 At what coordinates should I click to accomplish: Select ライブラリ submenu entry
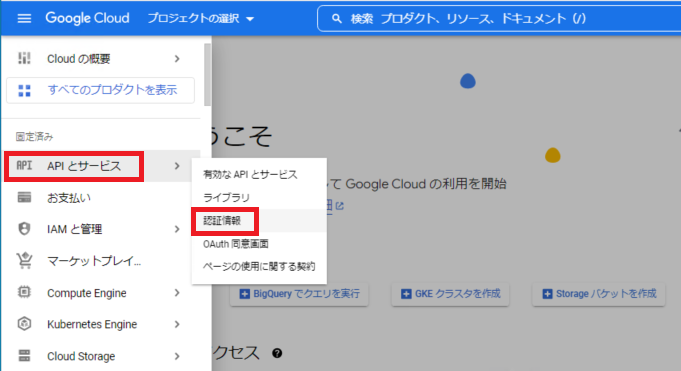click(259, 198)
